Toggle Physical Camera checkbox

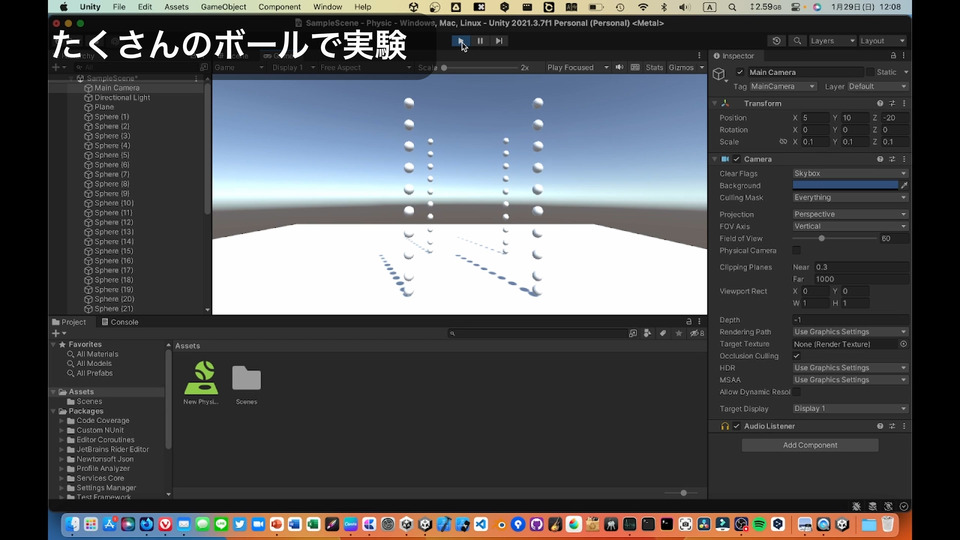797,250
